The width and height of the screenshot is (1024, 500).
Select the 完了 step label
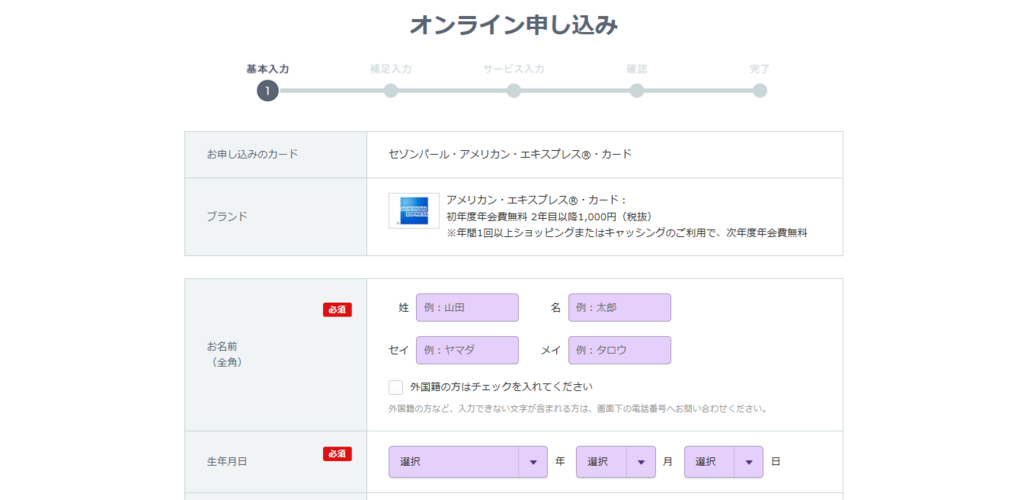pos(760,69)
